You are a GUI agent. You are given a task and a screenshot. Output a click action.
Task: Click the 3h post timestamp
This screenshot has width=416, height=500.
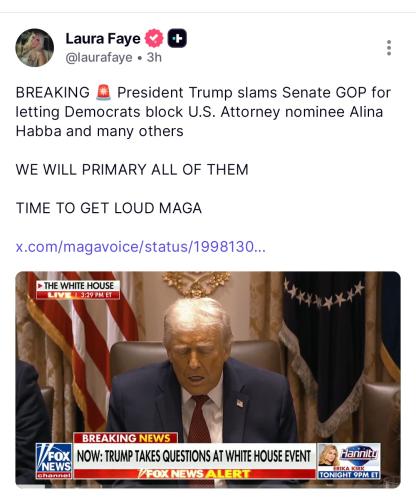154,57
